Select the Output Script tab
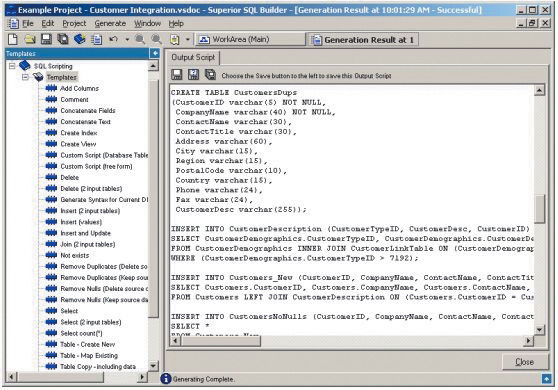Image resolution: width=558 pixels, height=390 pixels. pos(193,57)
